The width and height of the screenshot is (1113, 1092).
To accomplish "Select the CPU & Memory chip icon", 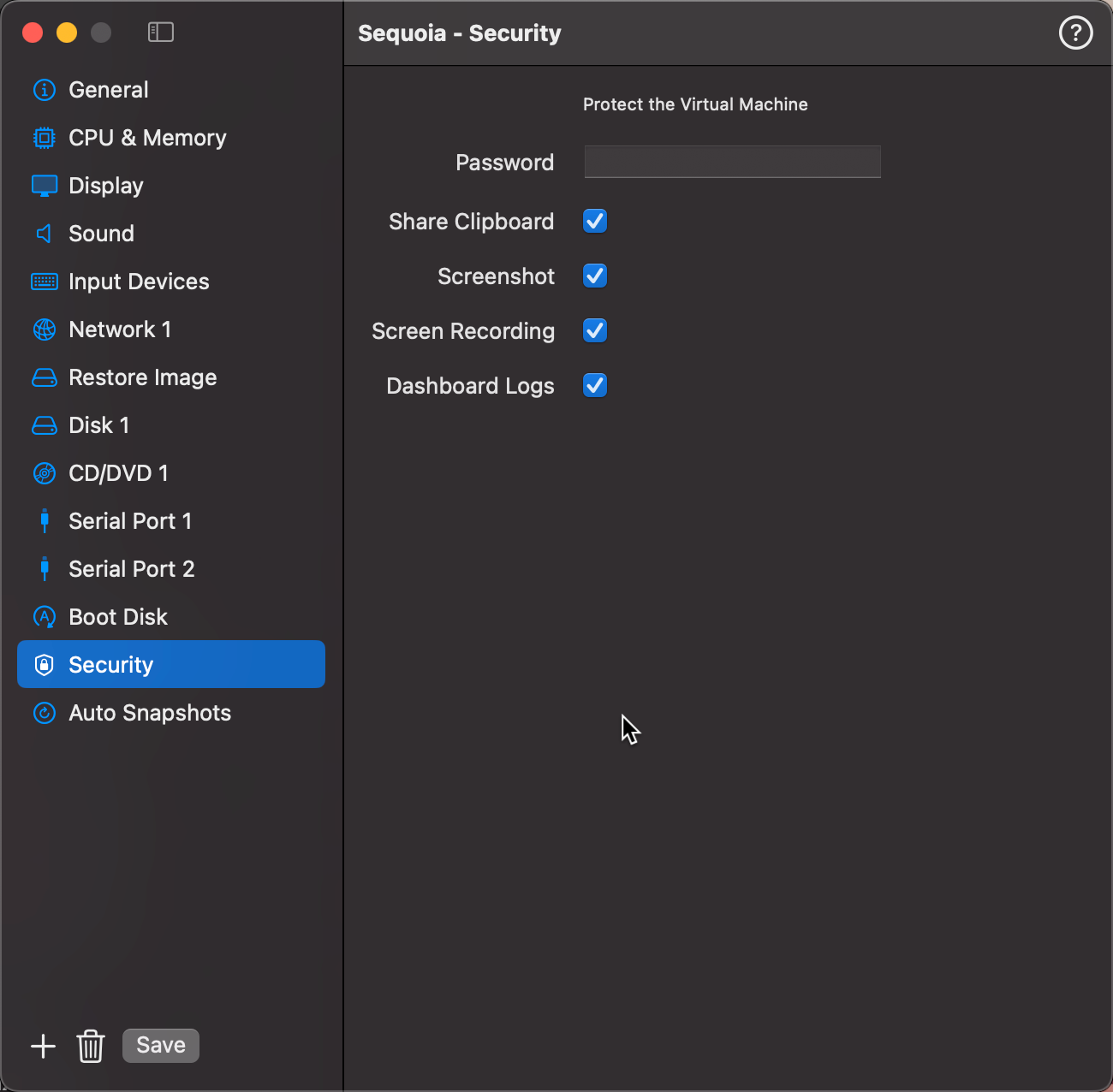I will click(x=45, y=138).
